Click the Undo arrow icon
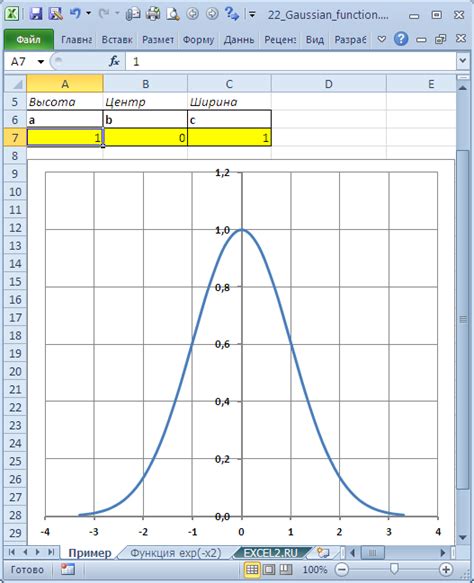474x583 pixels. coord(75,14)
